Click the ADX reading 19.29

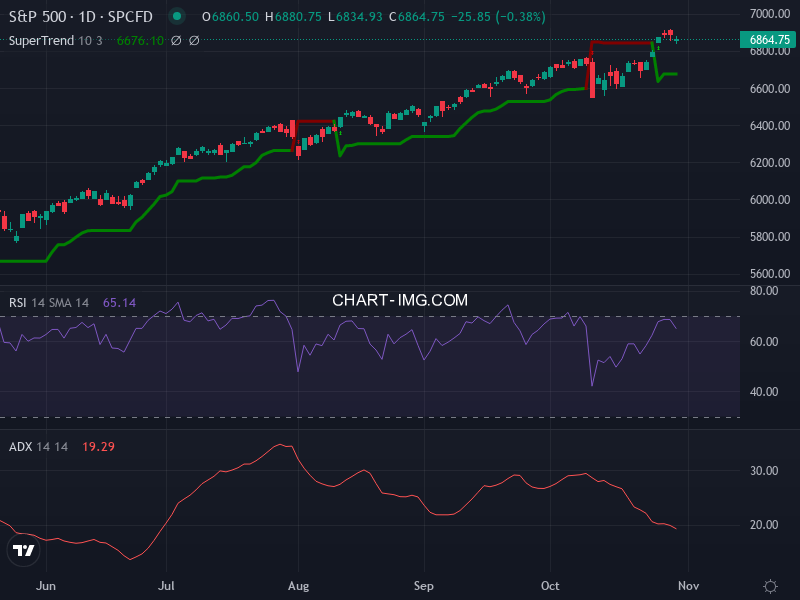98,444
